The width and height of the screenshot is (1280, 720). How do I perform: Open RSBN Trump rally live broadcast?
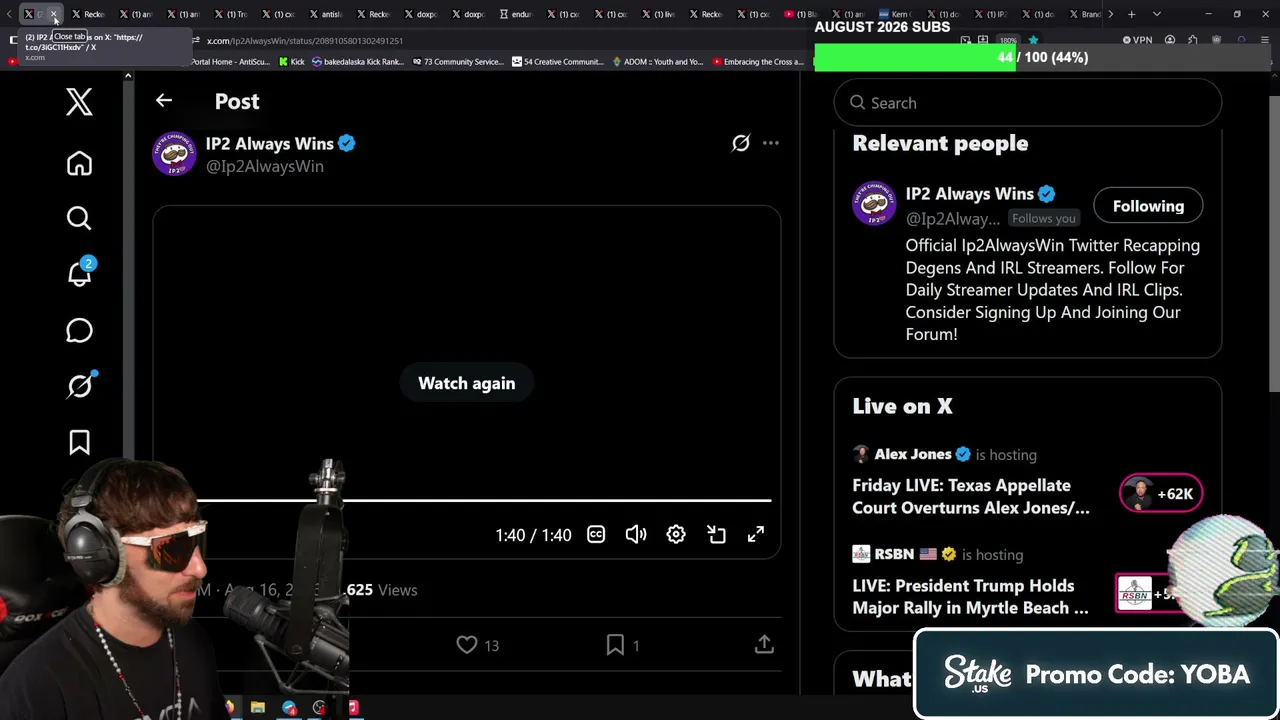(970, 597)
